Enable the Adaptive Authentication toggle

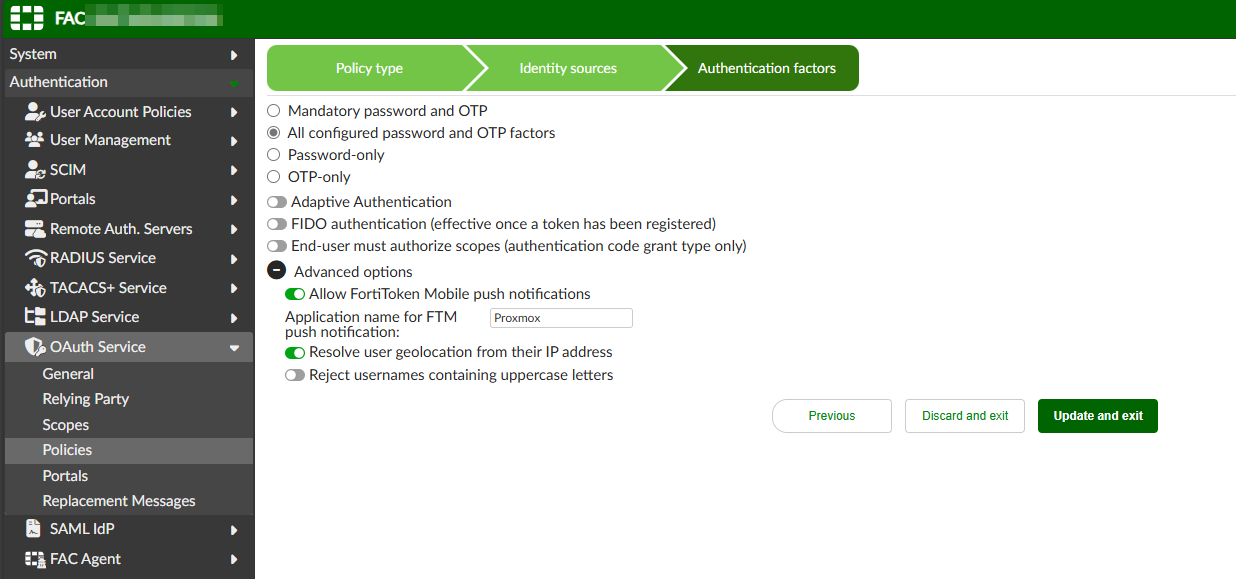click(277, 202)
